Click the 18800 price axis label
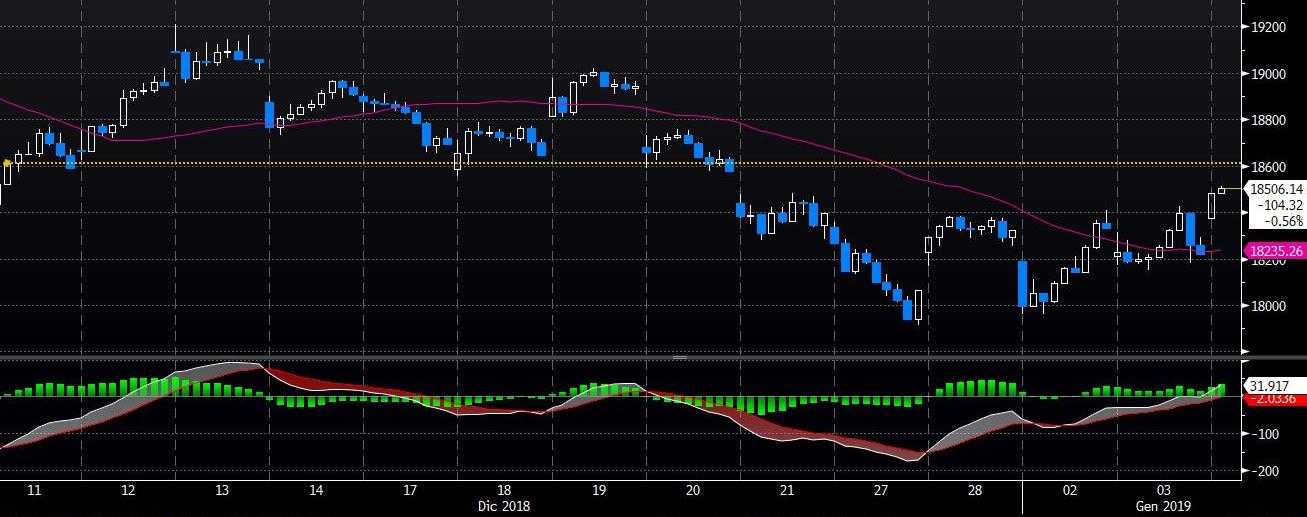1307x517 pixels. pos(1268,120)
